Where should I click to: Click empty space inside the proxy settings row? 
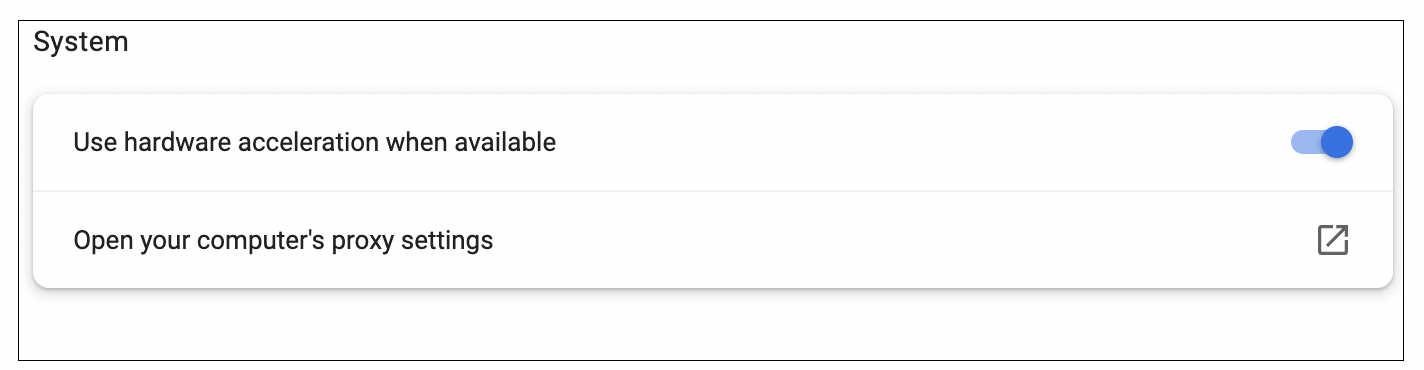tap(900, 240)
